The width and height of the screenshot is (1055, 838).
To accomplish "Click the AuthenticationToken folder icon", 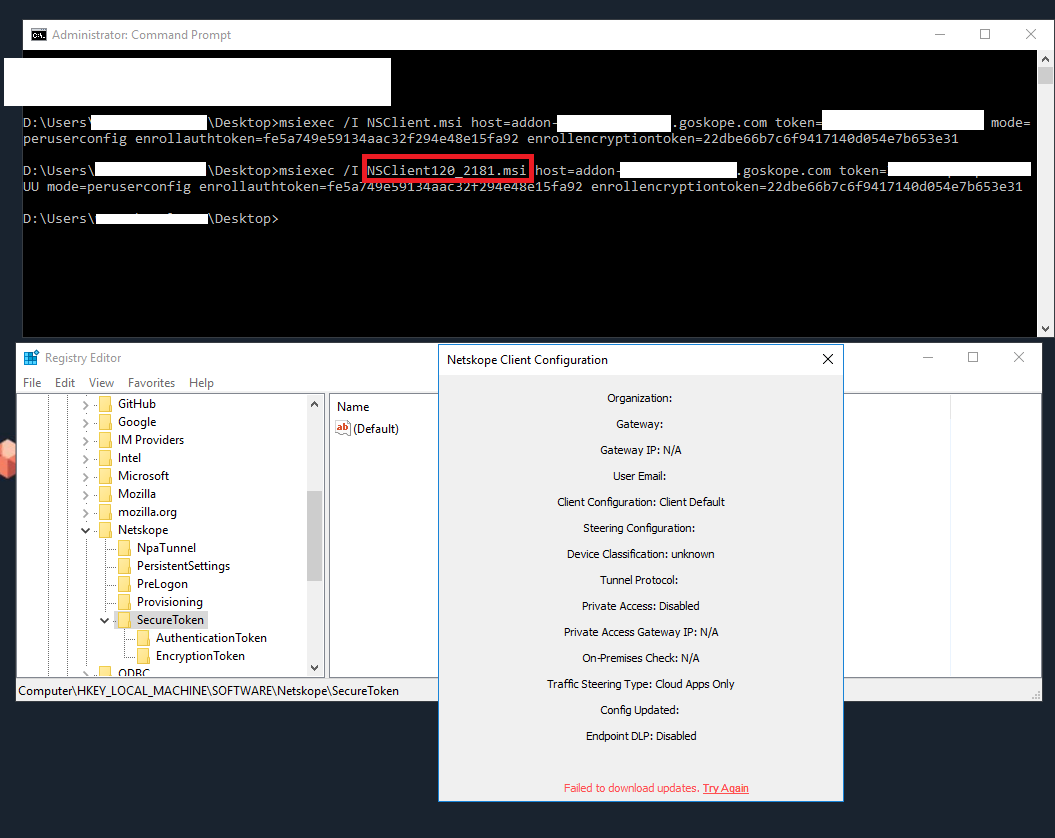I will (x=143, y=638).
